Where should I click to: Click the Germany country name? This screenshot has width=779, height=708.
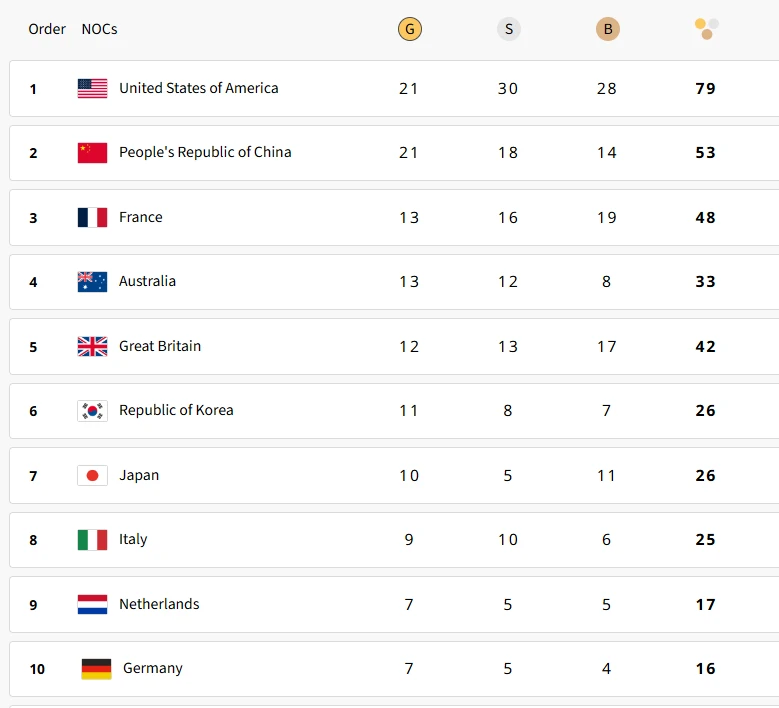[x=152, y=668]
